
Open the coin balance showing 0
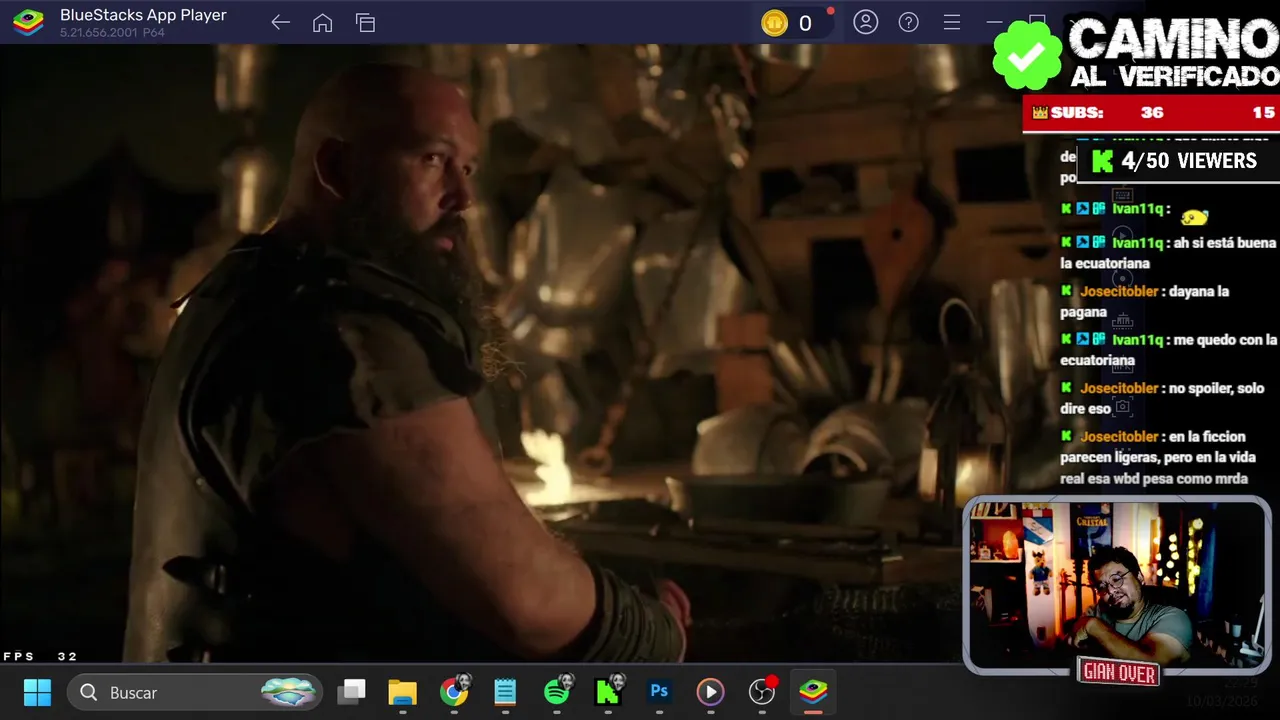pos(795,23)
